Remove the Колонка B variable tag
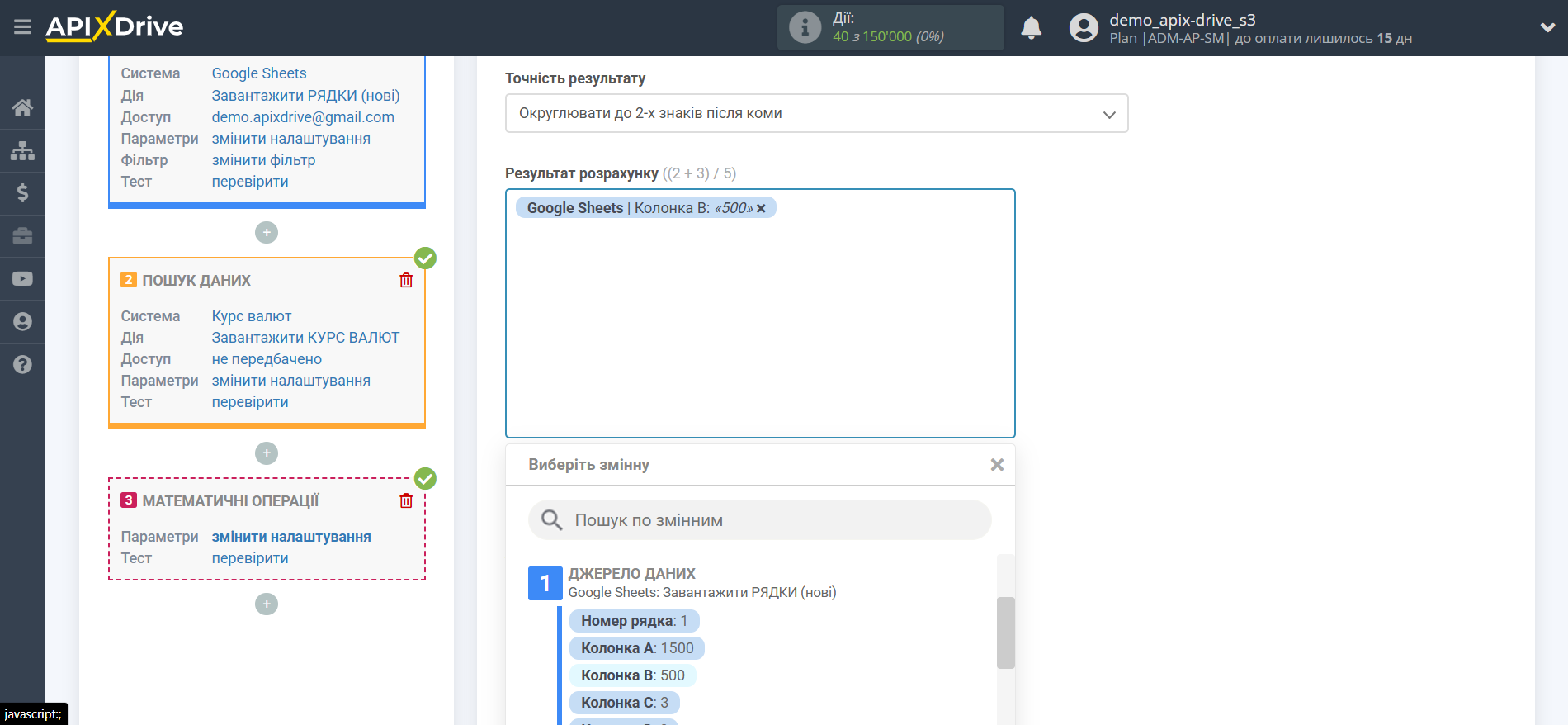The width and height of the screenshot is (1568, 725). [x=761, y=208]
